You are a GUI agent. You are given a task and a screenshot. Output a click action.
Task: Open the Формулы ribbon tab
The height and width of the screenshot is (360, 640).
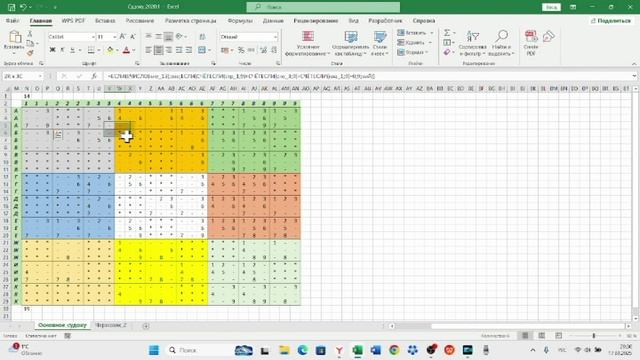click(240, 20)
